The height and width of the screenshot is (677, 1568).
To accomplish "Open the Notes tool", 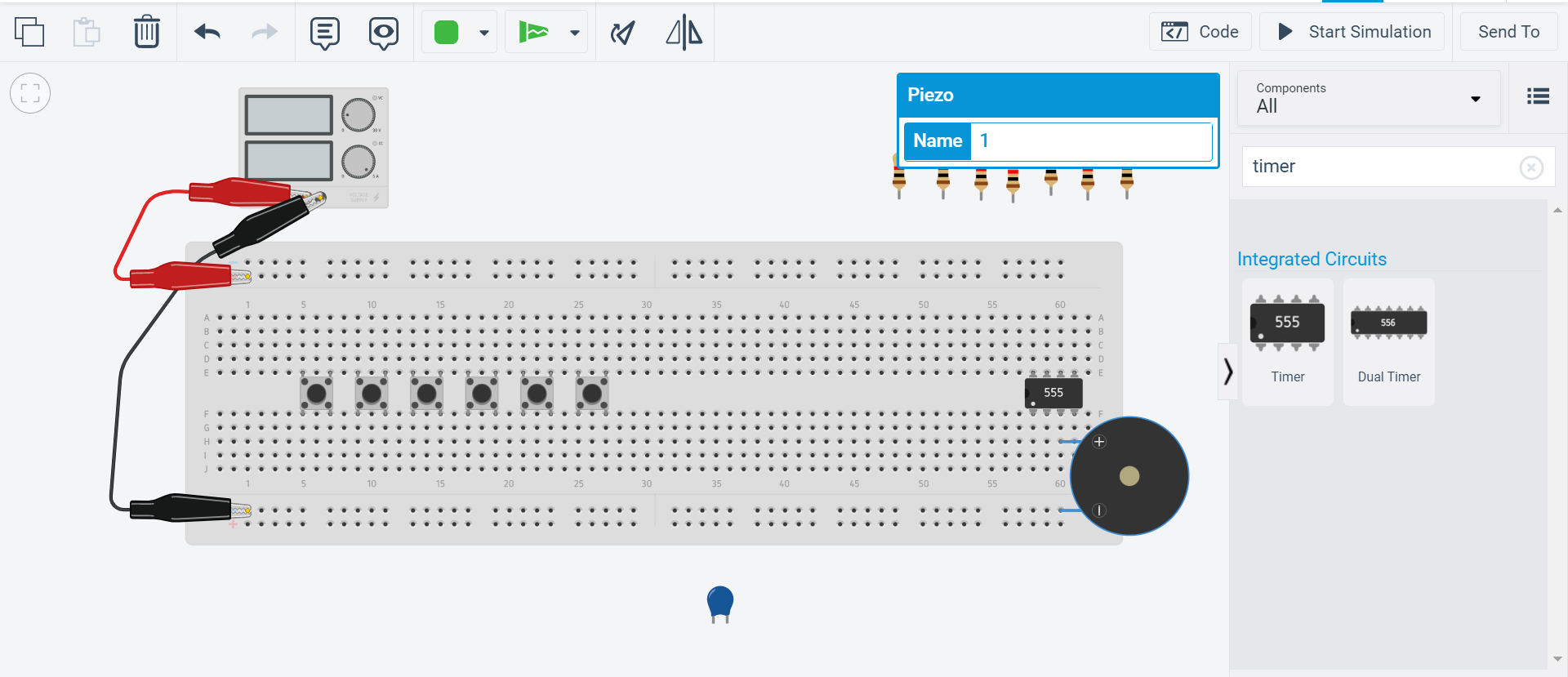I will [325, 33].
